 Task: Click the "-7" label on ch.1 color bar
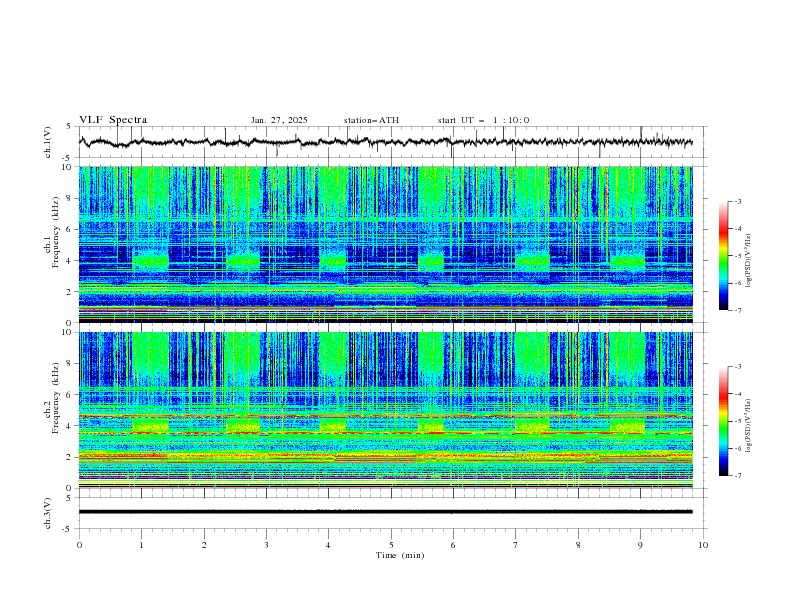(738, 310)
